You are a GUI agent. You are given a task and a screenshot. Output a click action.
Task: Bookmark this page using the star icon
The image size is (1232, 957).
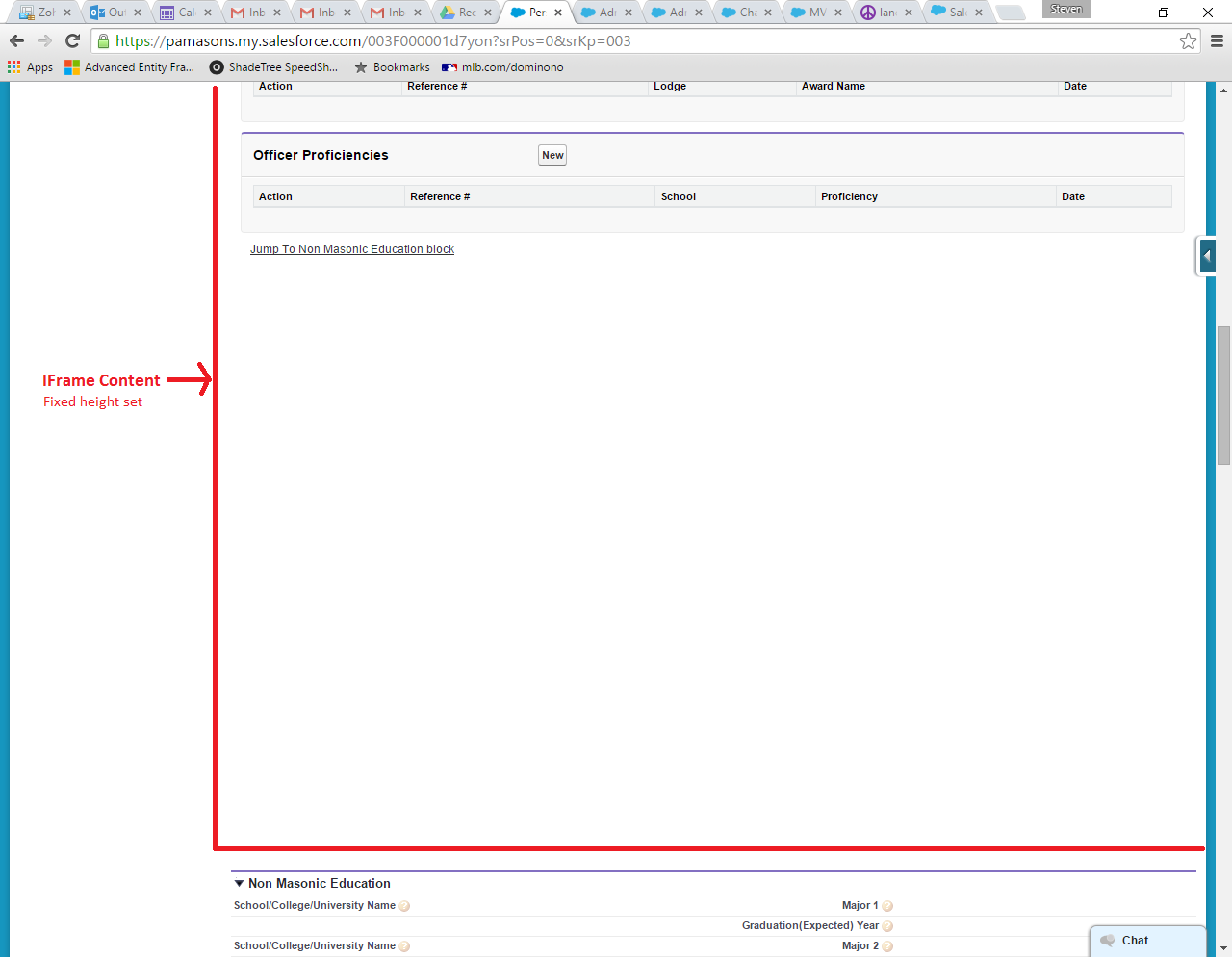pos(1188,40)
